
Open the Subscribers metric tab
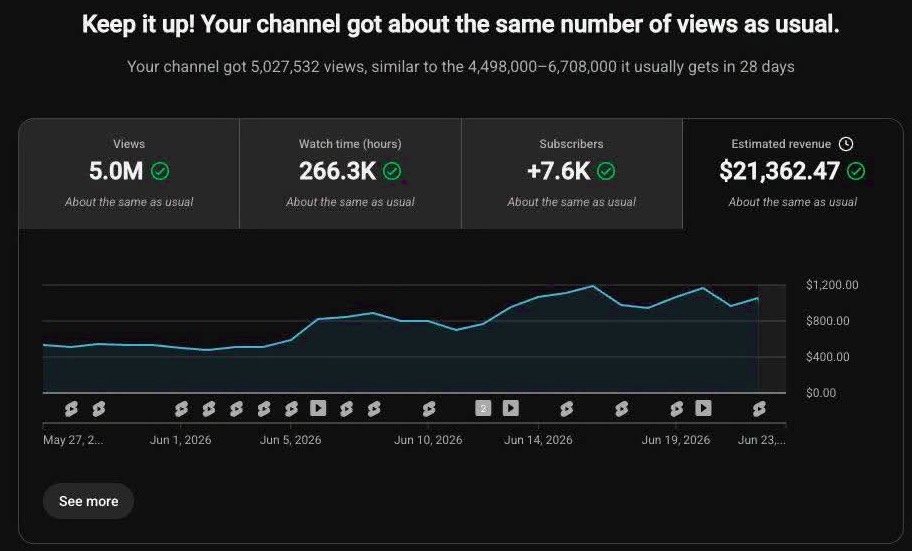tap(572, 173)
